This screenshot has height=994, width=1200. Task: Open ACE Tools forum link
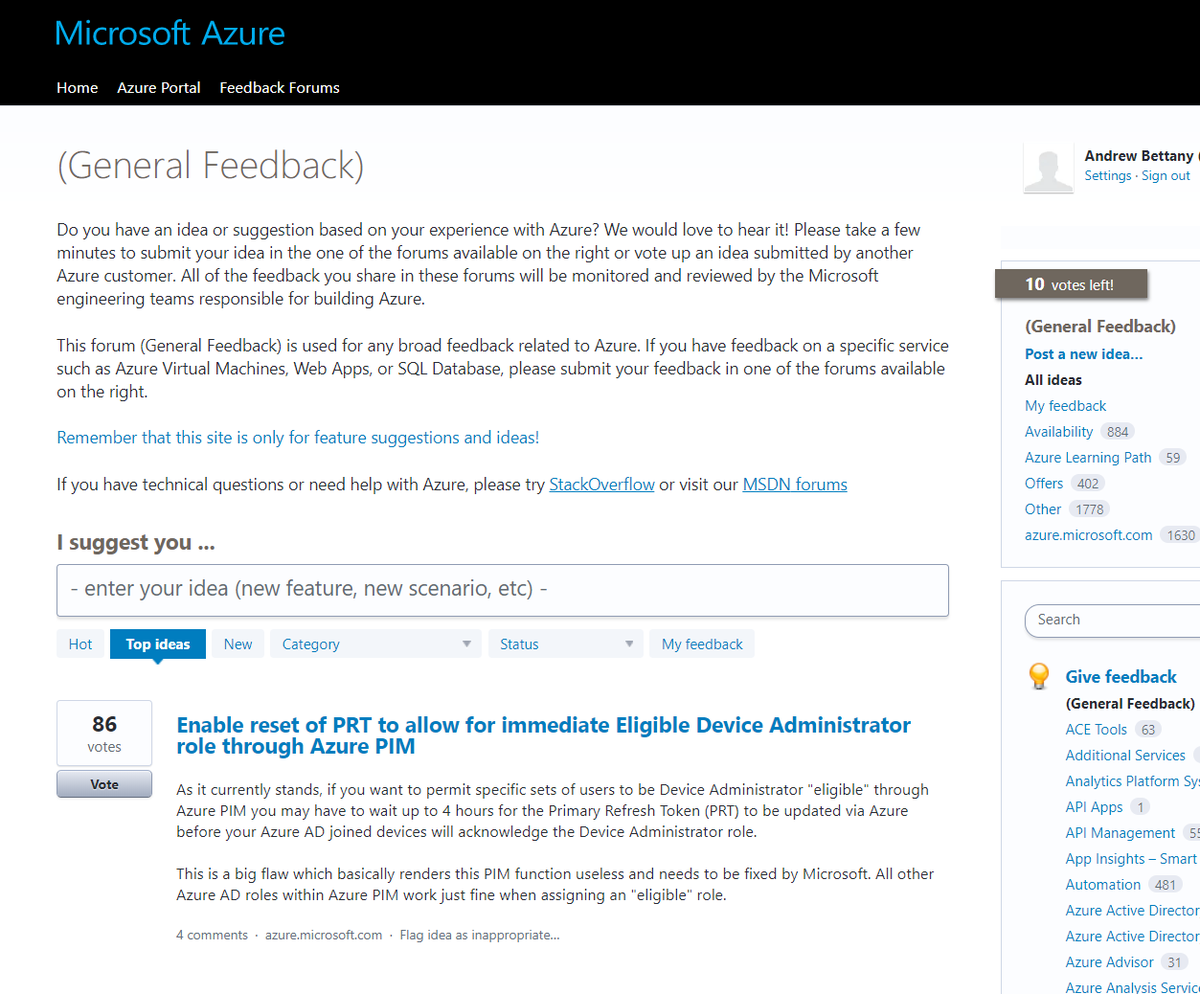(x=1096, y=730)
